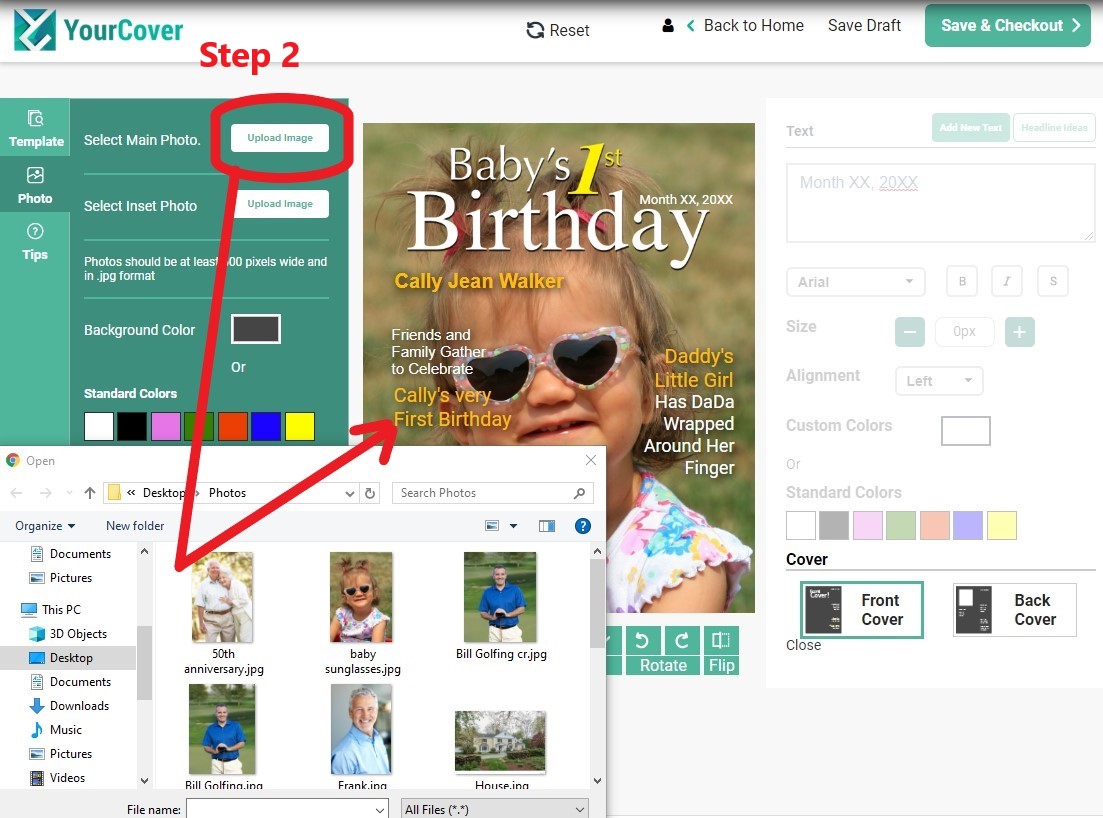Select the yellow standard background color
Image resolution: width=1103 pixels, height=818 pixels.
click(299, 426)
